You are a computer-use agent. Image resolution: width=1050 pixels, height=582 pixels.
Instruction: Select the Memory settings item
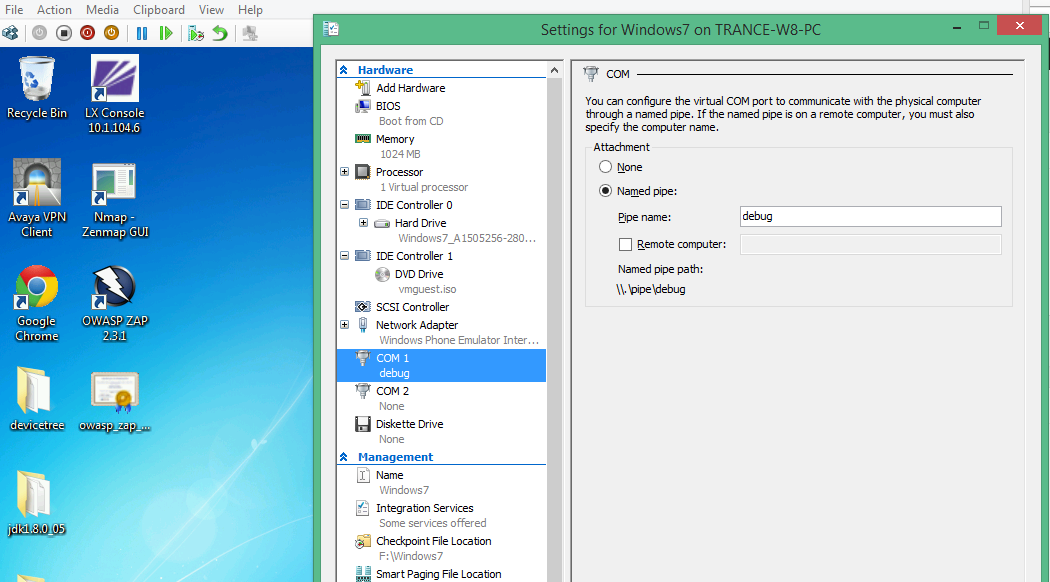(394, 139)
